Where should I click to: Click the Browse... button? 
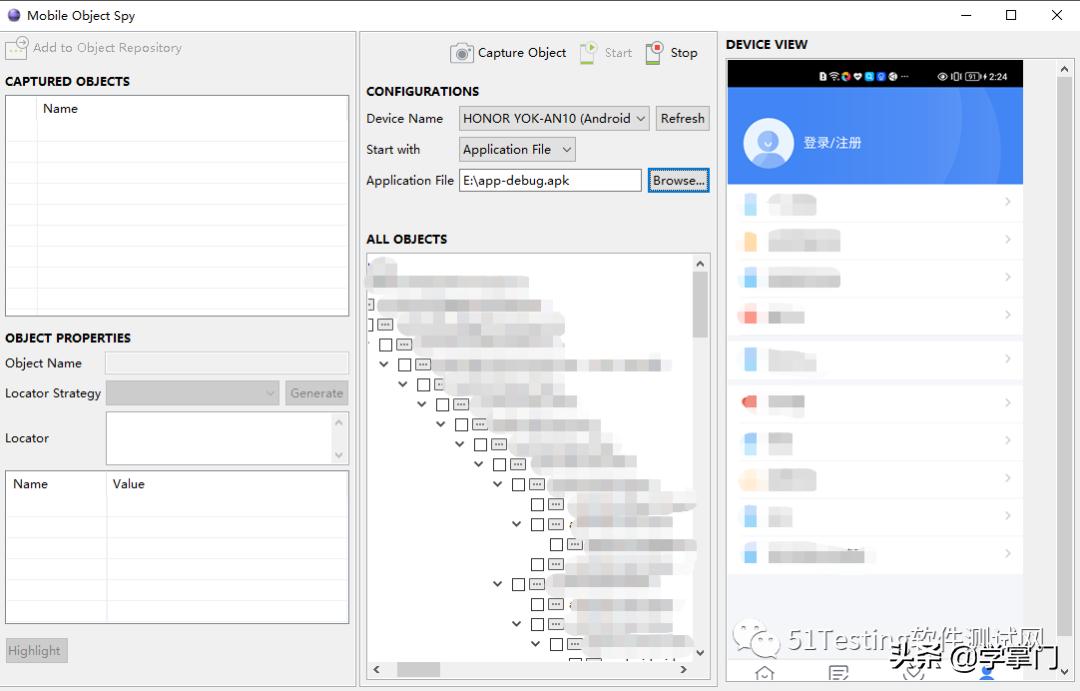pos(678,181)
